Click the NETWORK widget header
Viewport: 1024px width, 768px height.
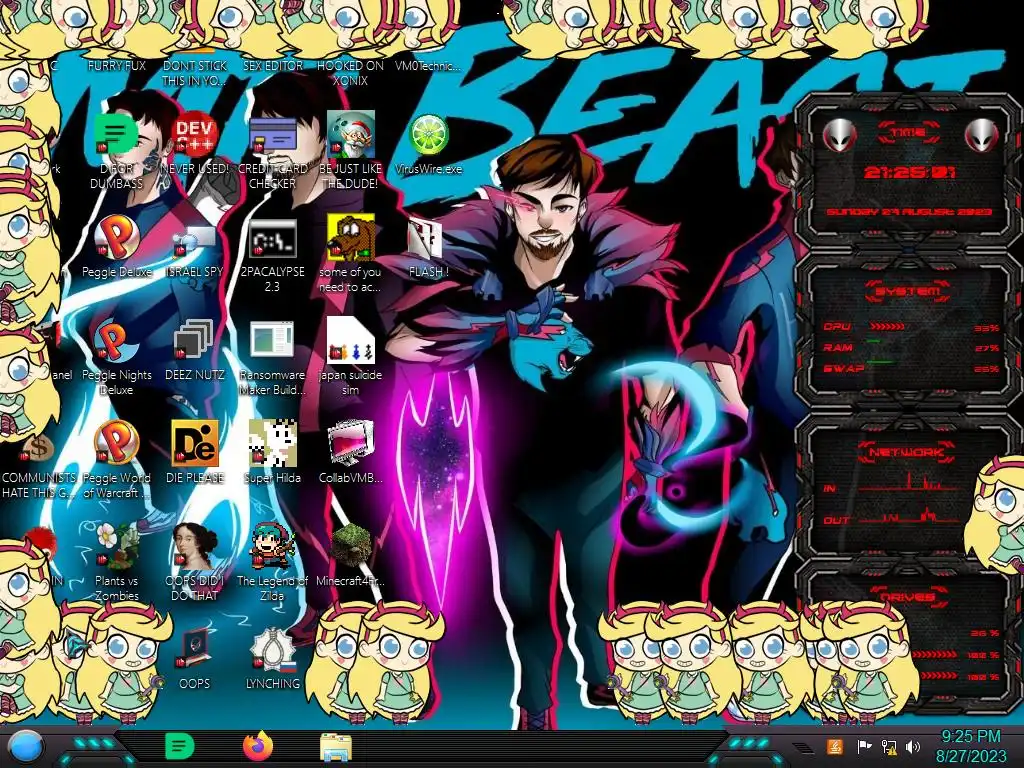pos(906,452)
